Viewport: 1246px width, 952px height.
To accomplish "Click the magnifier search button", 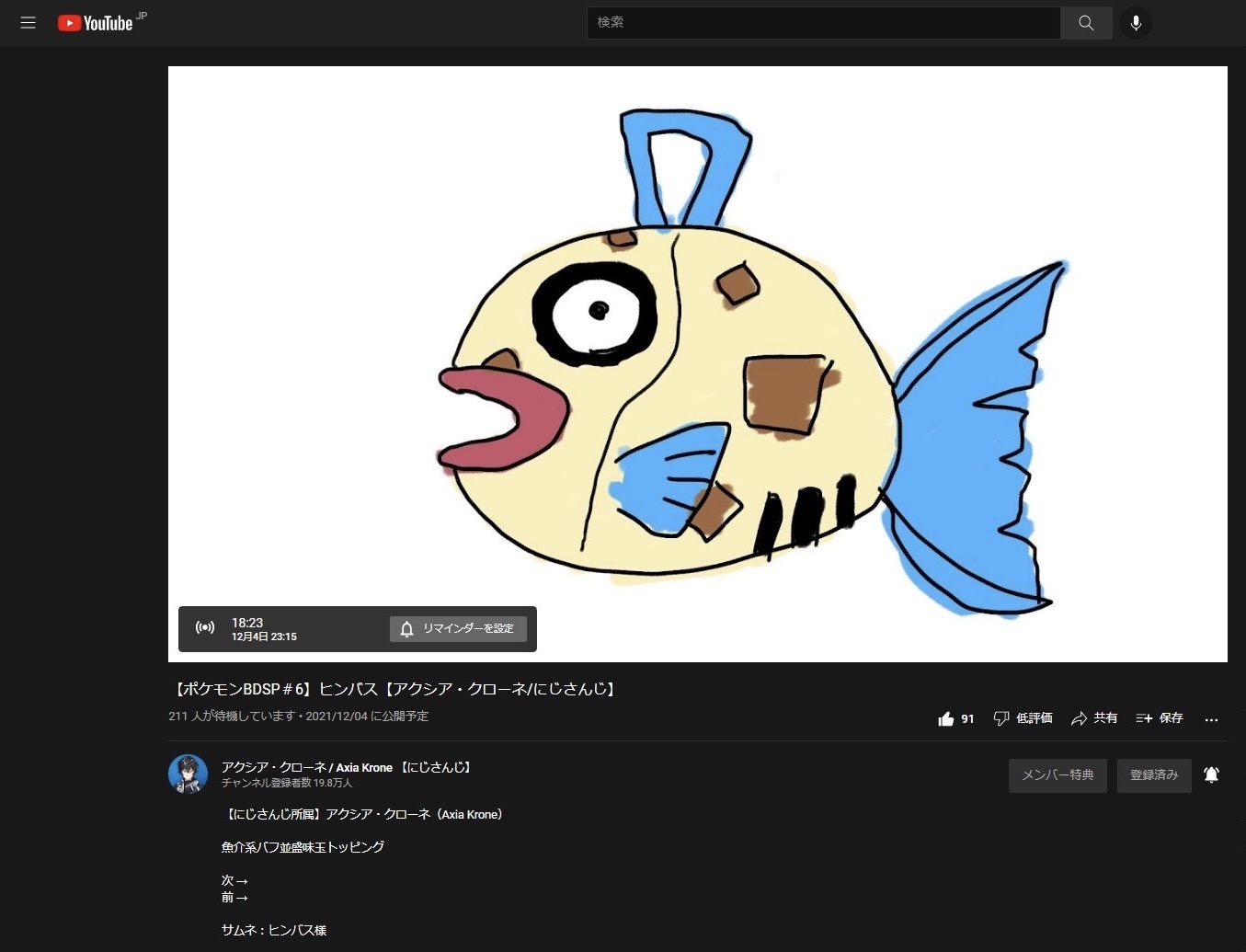I will click(1086, 23).
